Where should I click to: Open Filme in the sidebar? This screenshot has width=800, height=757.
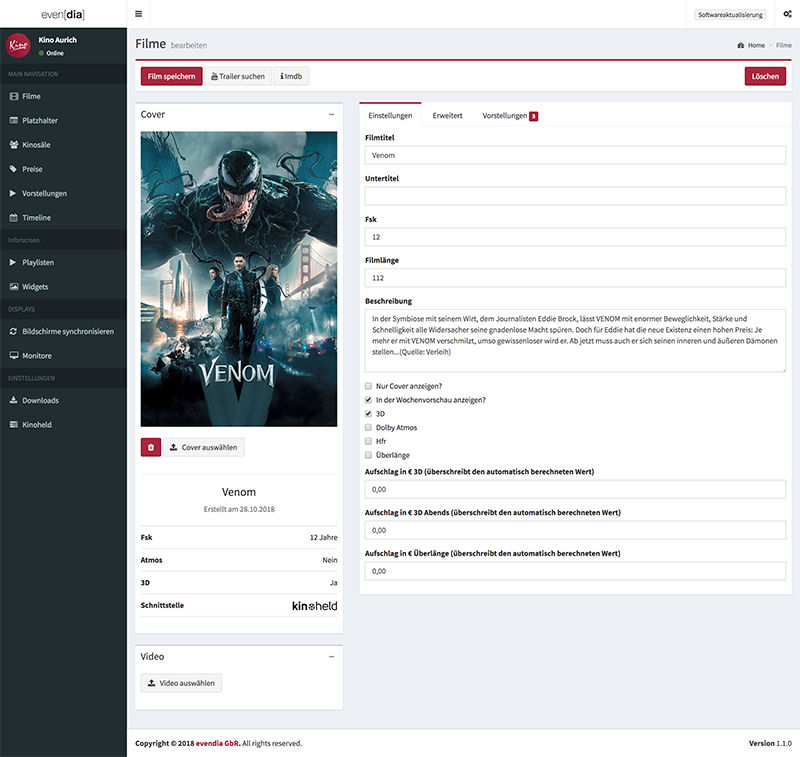(63, 96)
